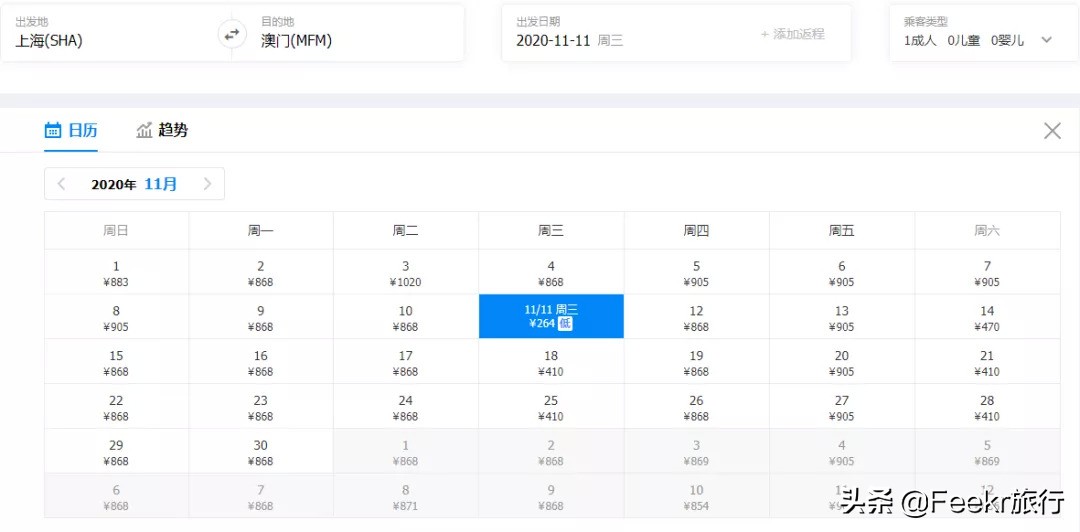
Task: Open the 2020年 11月 month selector
Action: [x=134, y=184]
